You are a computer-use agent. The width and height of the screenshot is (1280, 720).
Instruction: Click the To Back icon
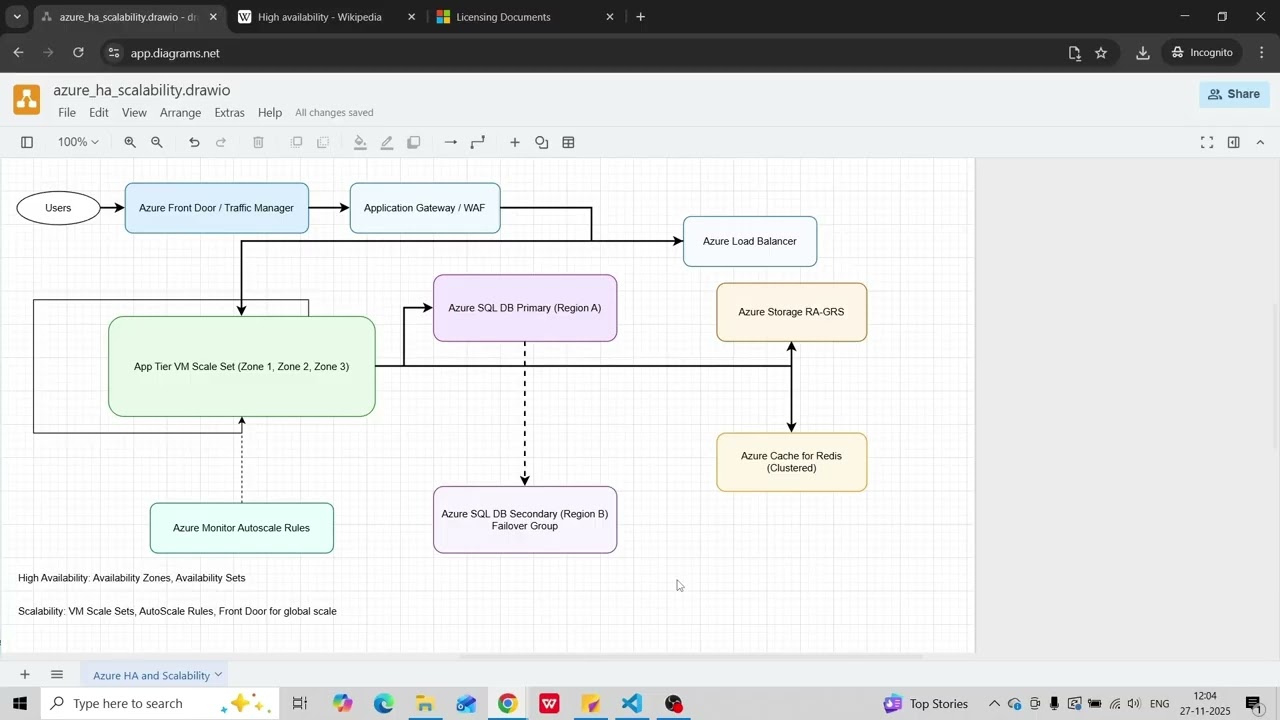click(323, 143)
